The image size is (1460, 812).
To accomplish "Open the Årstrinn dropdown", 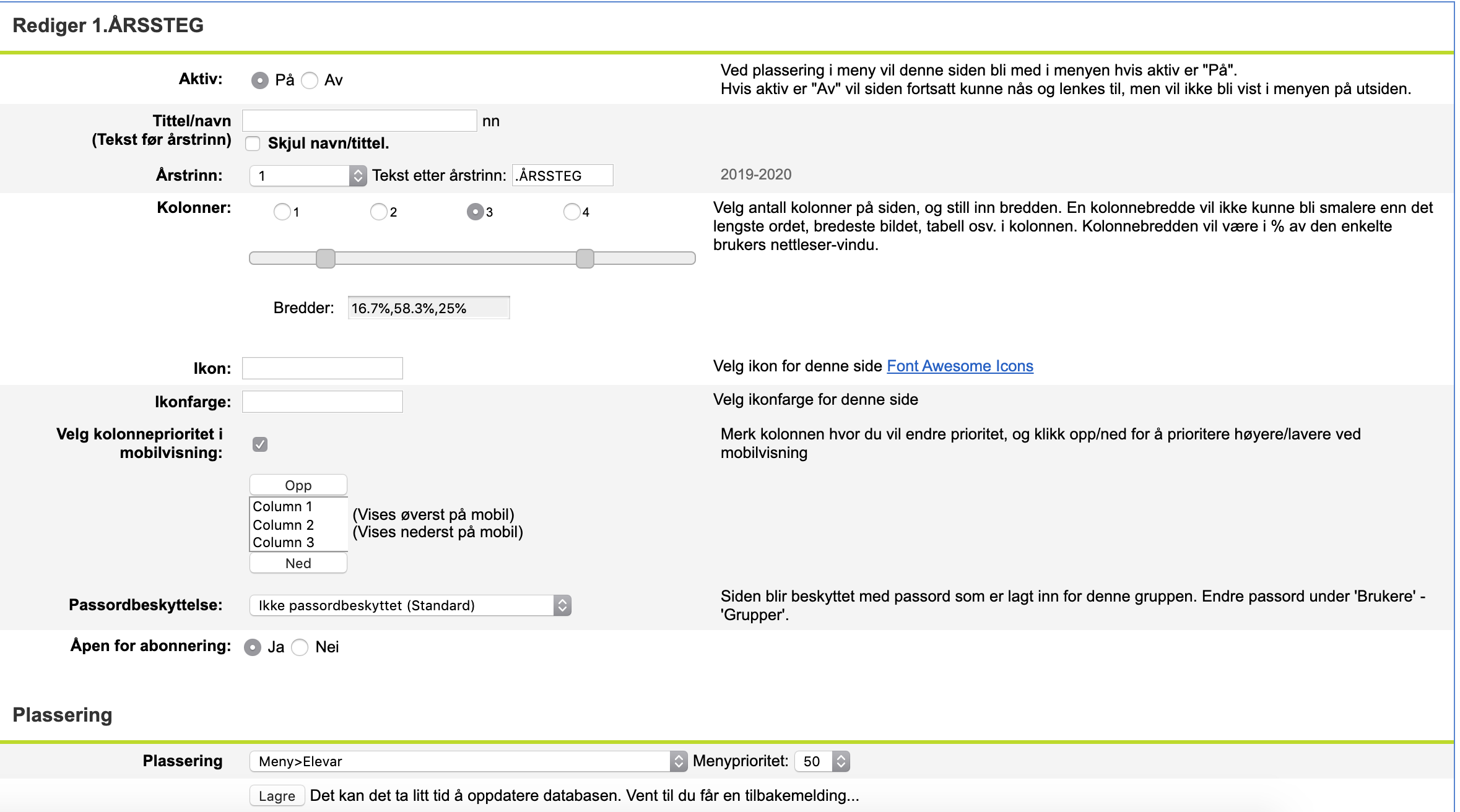I will pyautogui.click(x=308, y=176).
